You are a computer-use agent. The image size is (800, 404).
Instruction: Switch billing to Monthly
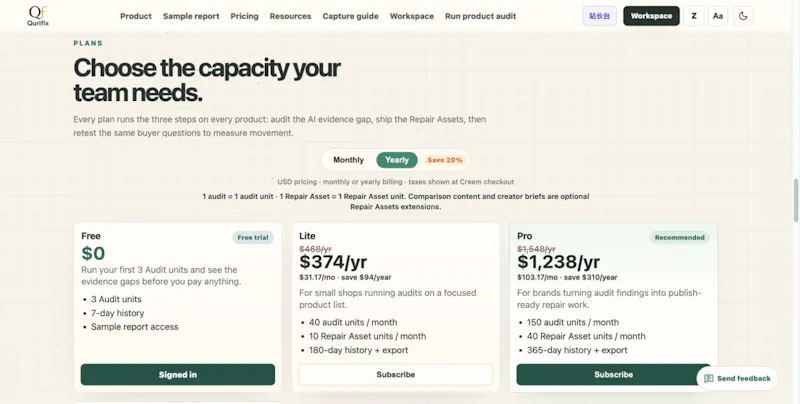(x=348, y=160)
